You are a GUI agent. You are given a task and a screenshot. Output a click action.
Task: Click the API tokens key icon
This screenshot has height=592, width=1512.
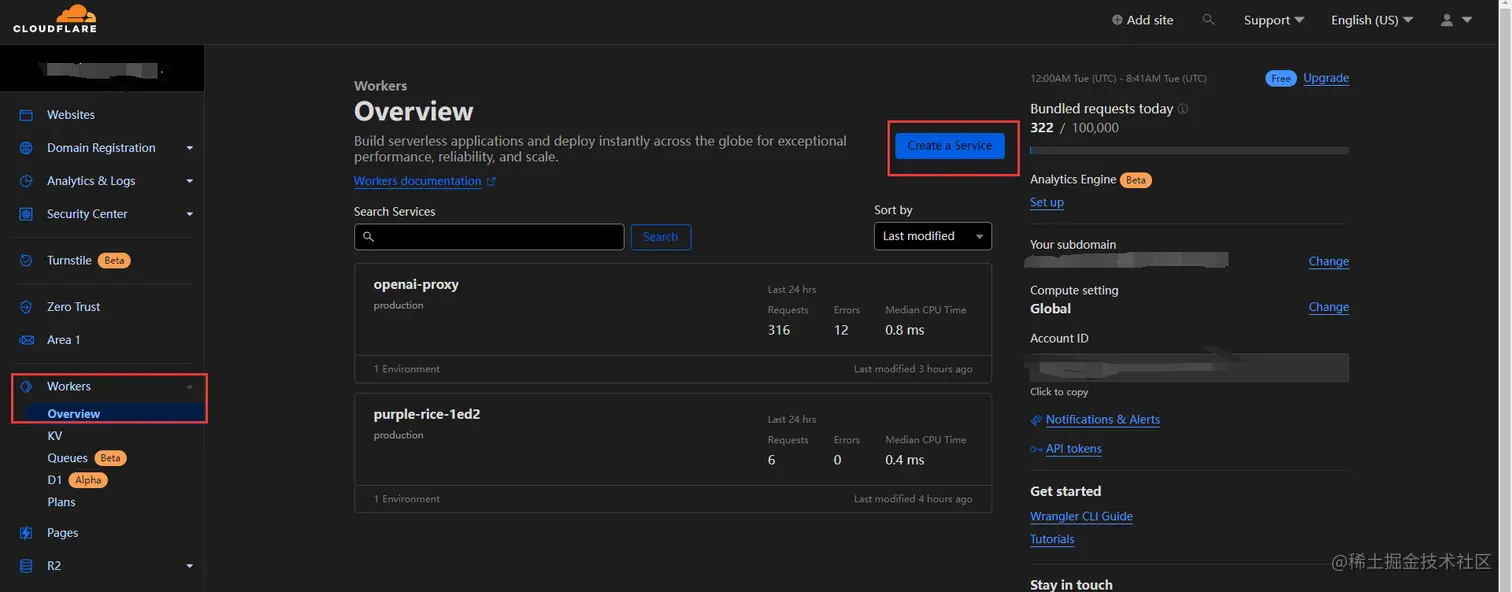tap(1036, 449)
